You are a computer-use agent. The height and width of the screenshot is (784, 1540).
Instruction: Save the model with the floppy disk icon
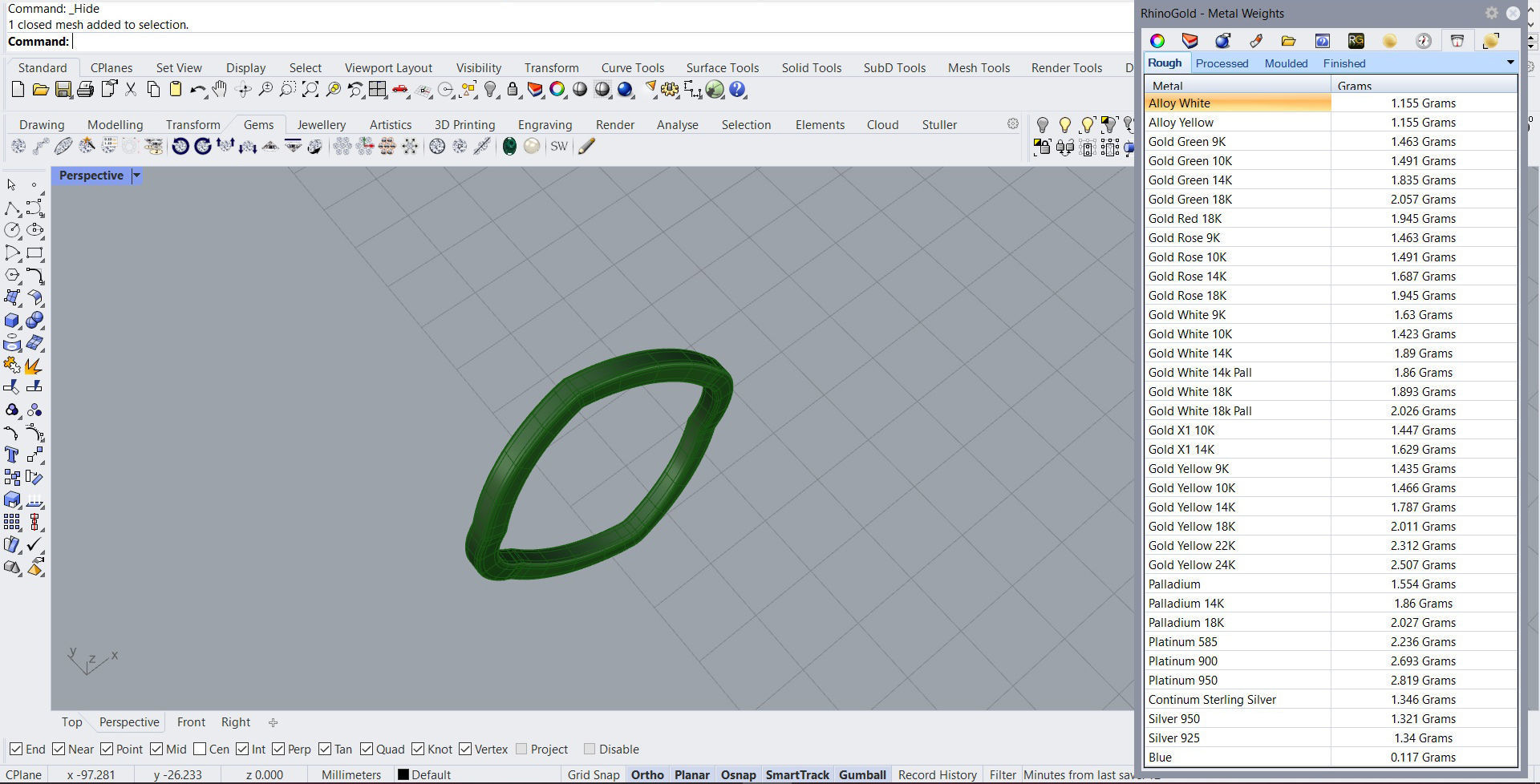(63, 90)
